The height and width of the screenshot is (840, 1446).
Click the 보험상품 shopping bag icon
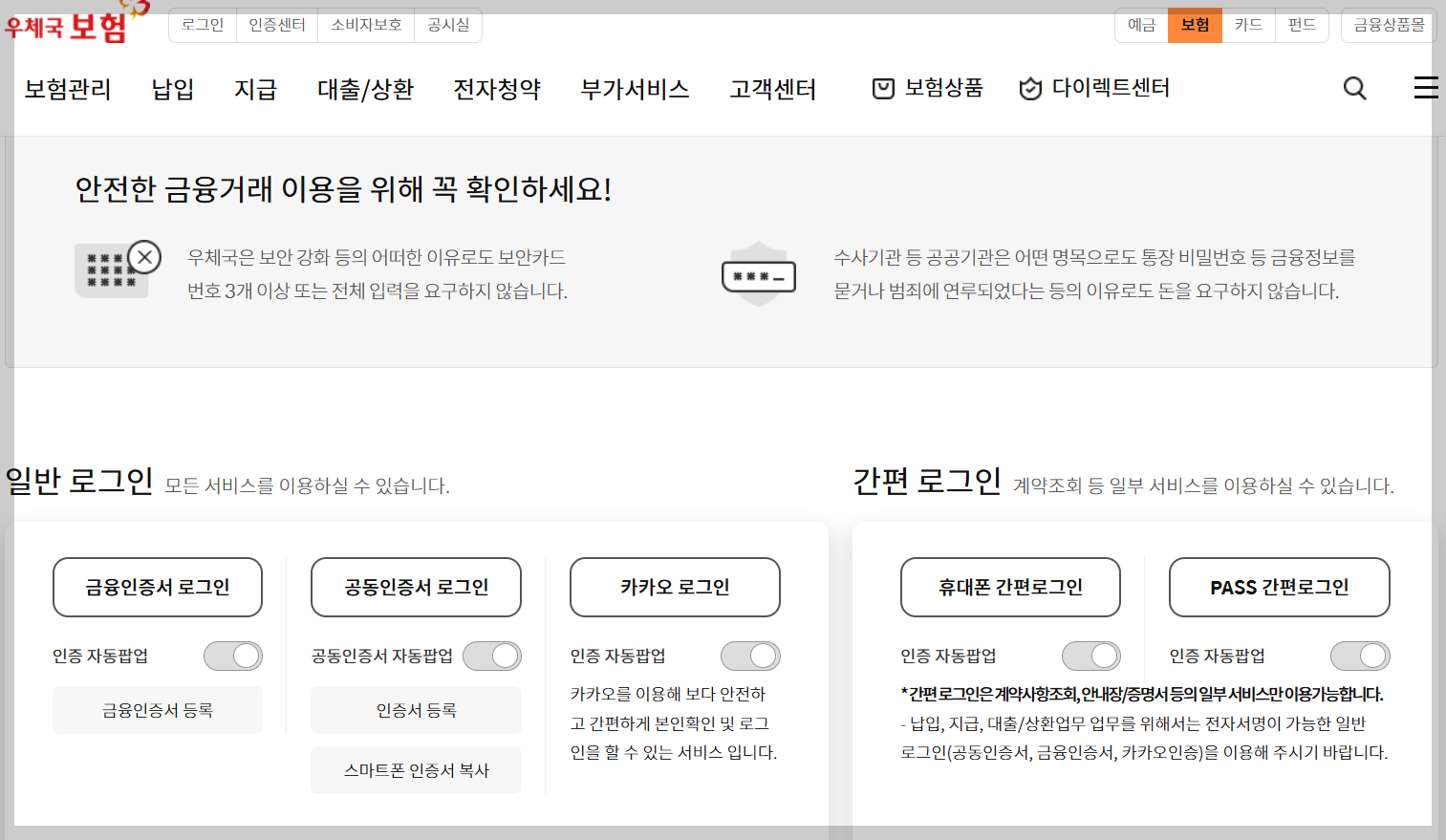pyautogui.click(x=882, y=88)
